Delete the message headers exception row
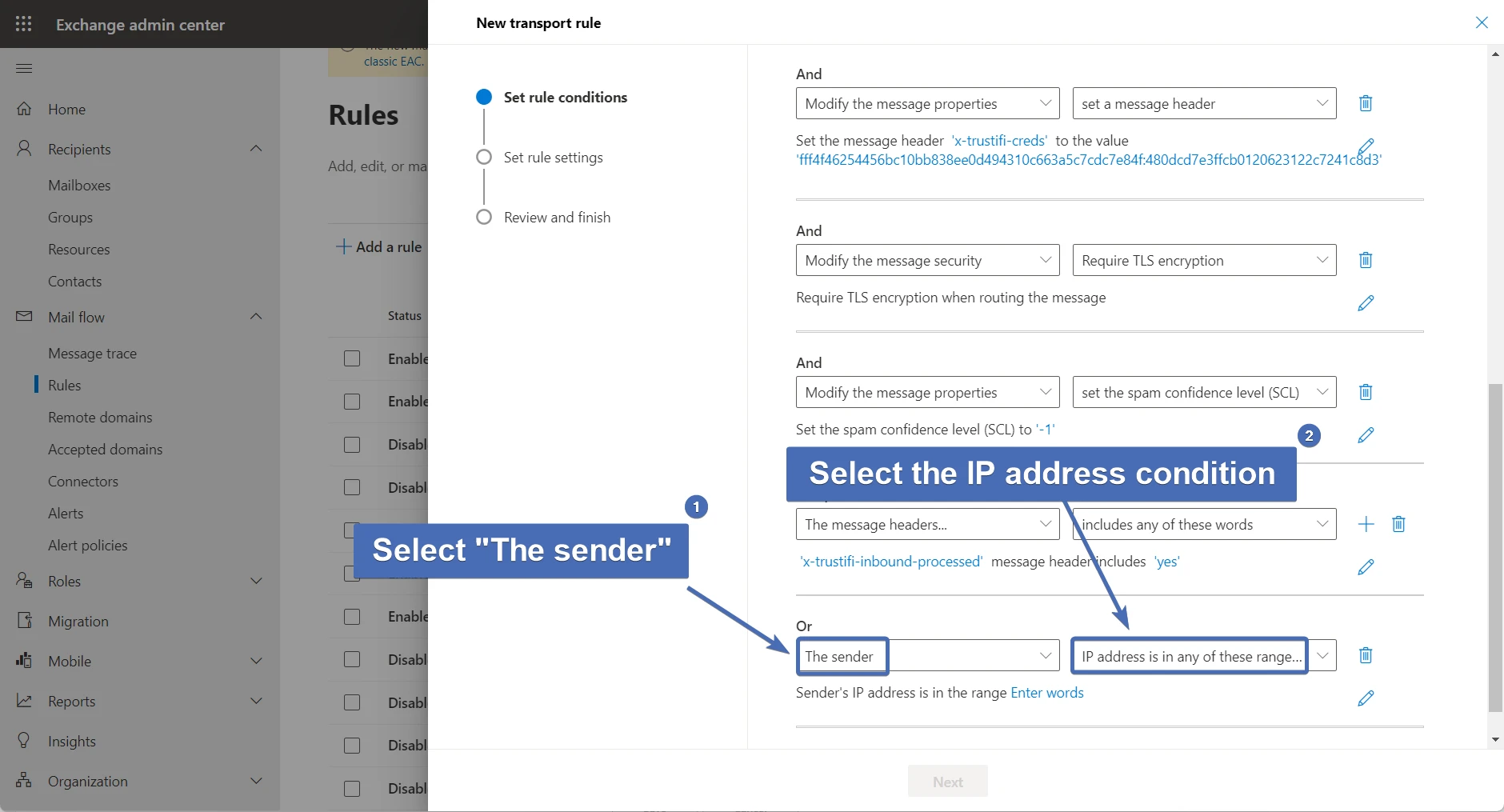Viewport: 1504px width, 812px height. (1398, 524)
